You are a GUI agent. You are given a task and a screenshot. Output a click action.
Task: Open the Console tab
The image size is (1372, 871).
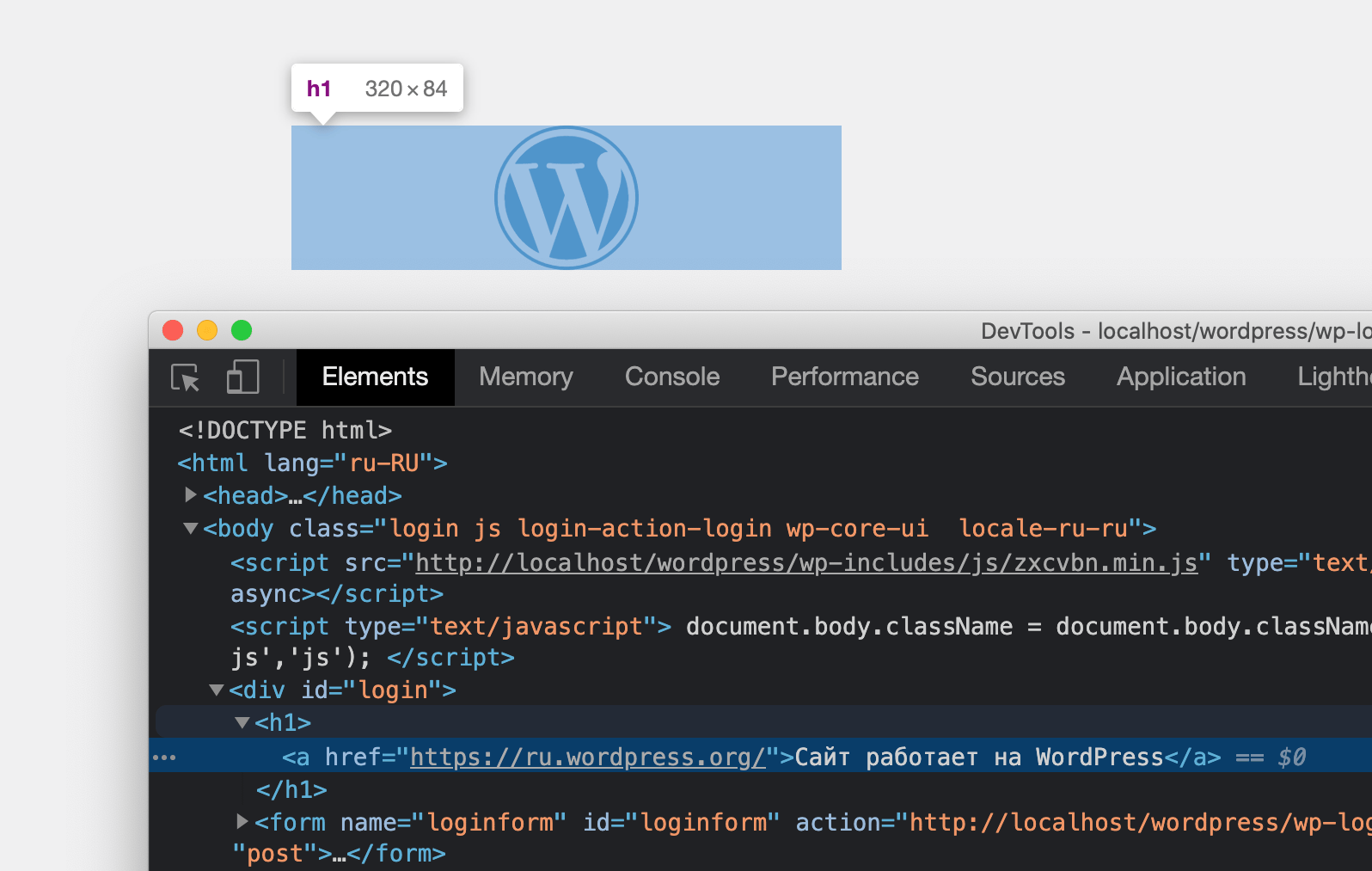tap(672, 377)
